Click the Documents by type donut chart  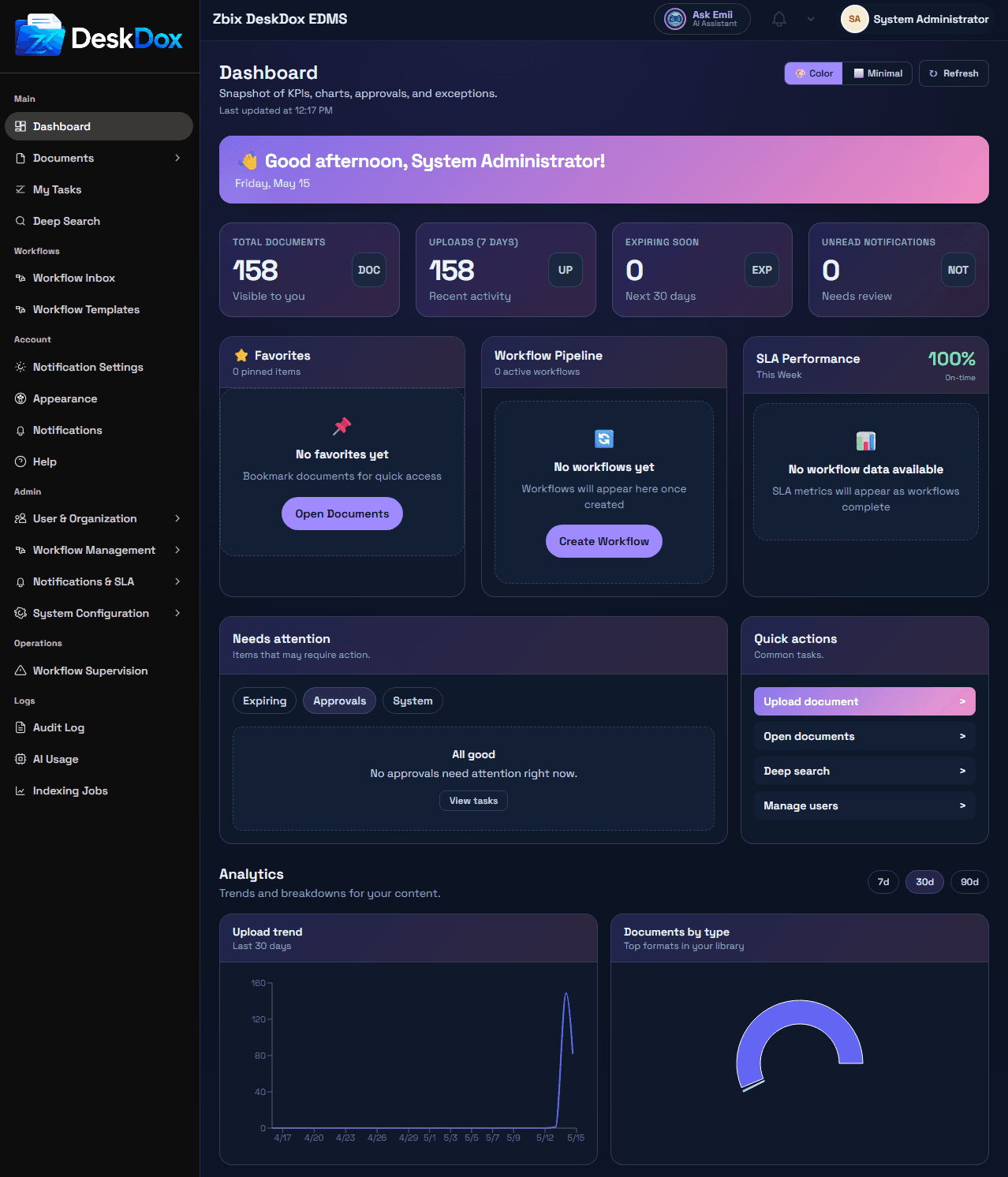[800, 1046]
